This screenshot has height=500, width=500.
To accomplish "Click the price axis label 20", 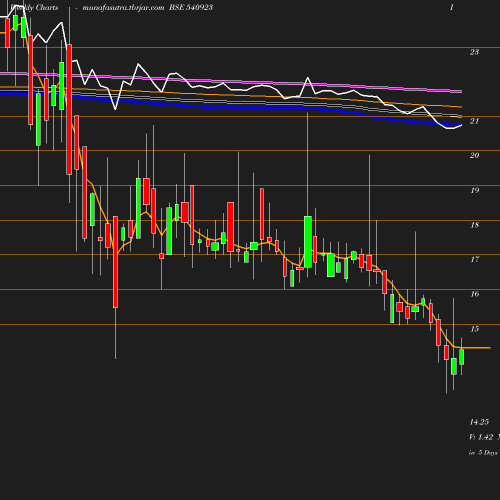I will (474, 155).
